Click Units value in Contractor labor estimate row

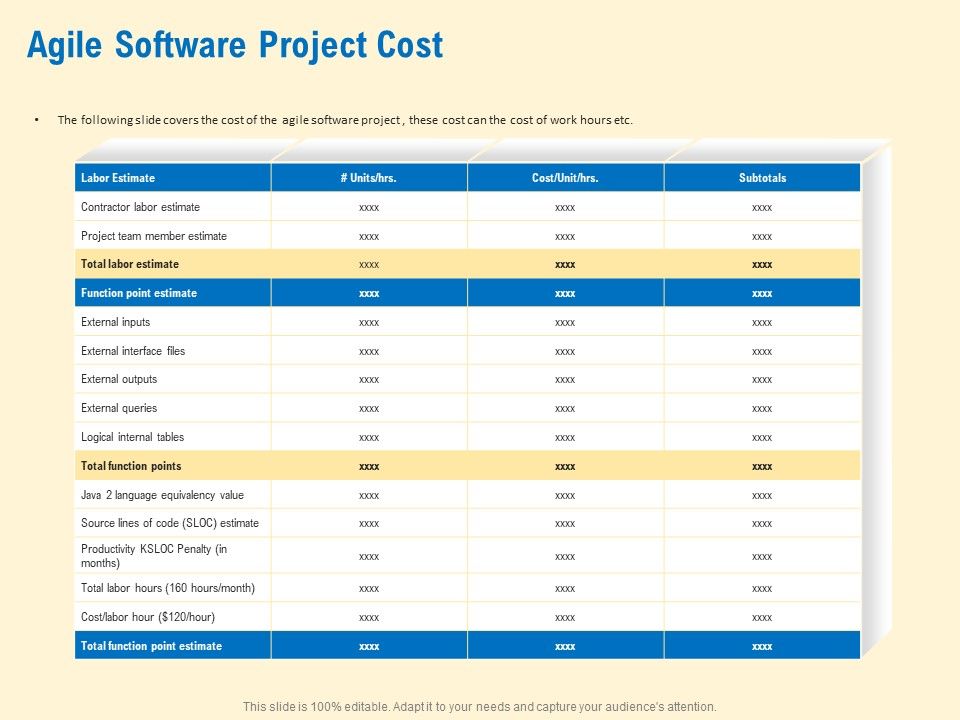369,208
